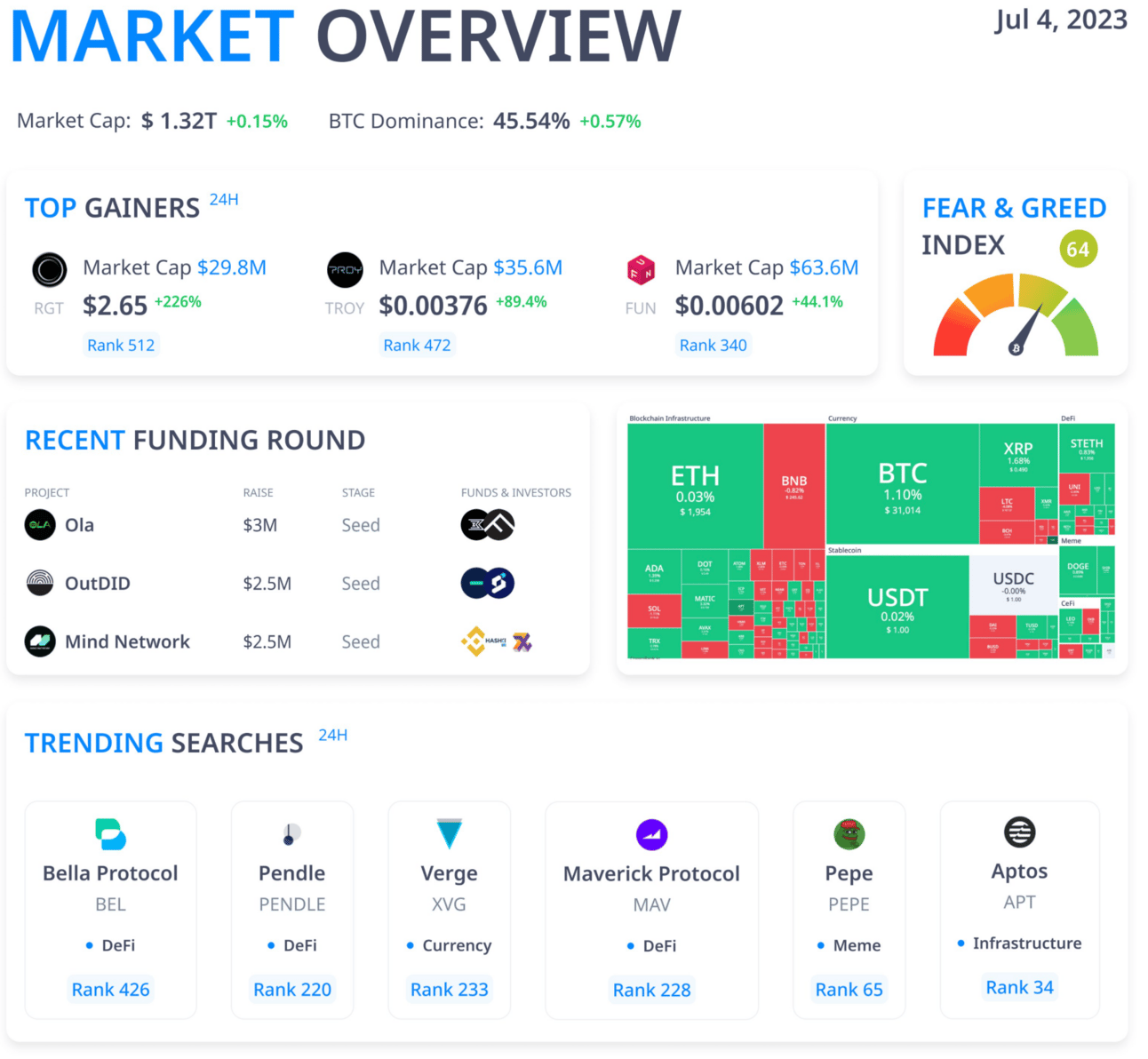Select the red LTC heatmap tile
The width and height of the screenshot is (1148, 1059).
tap(1007, 504)
